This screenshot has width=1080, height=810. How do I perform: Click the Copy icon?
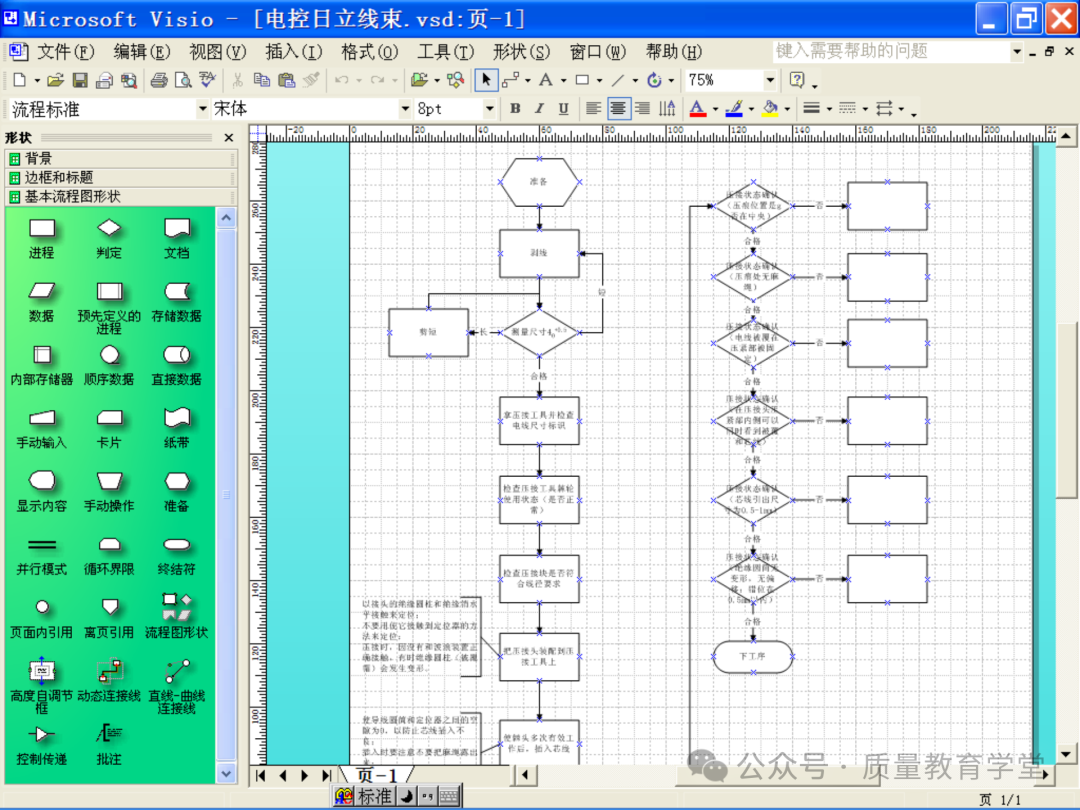pyautogui.click(x=262, y=80)
